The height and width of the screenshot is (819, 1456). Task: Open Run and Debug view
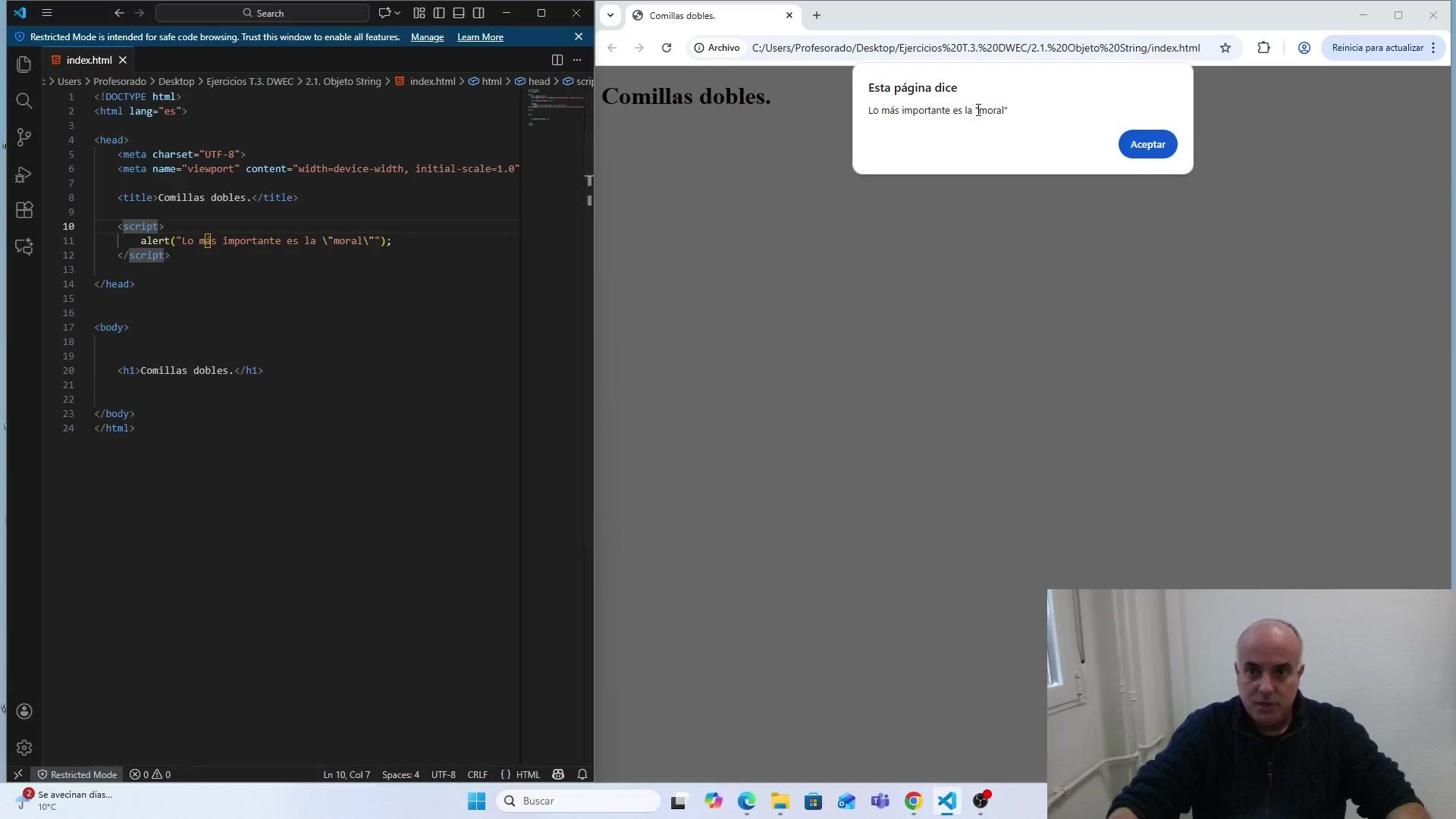pos(24,174)
